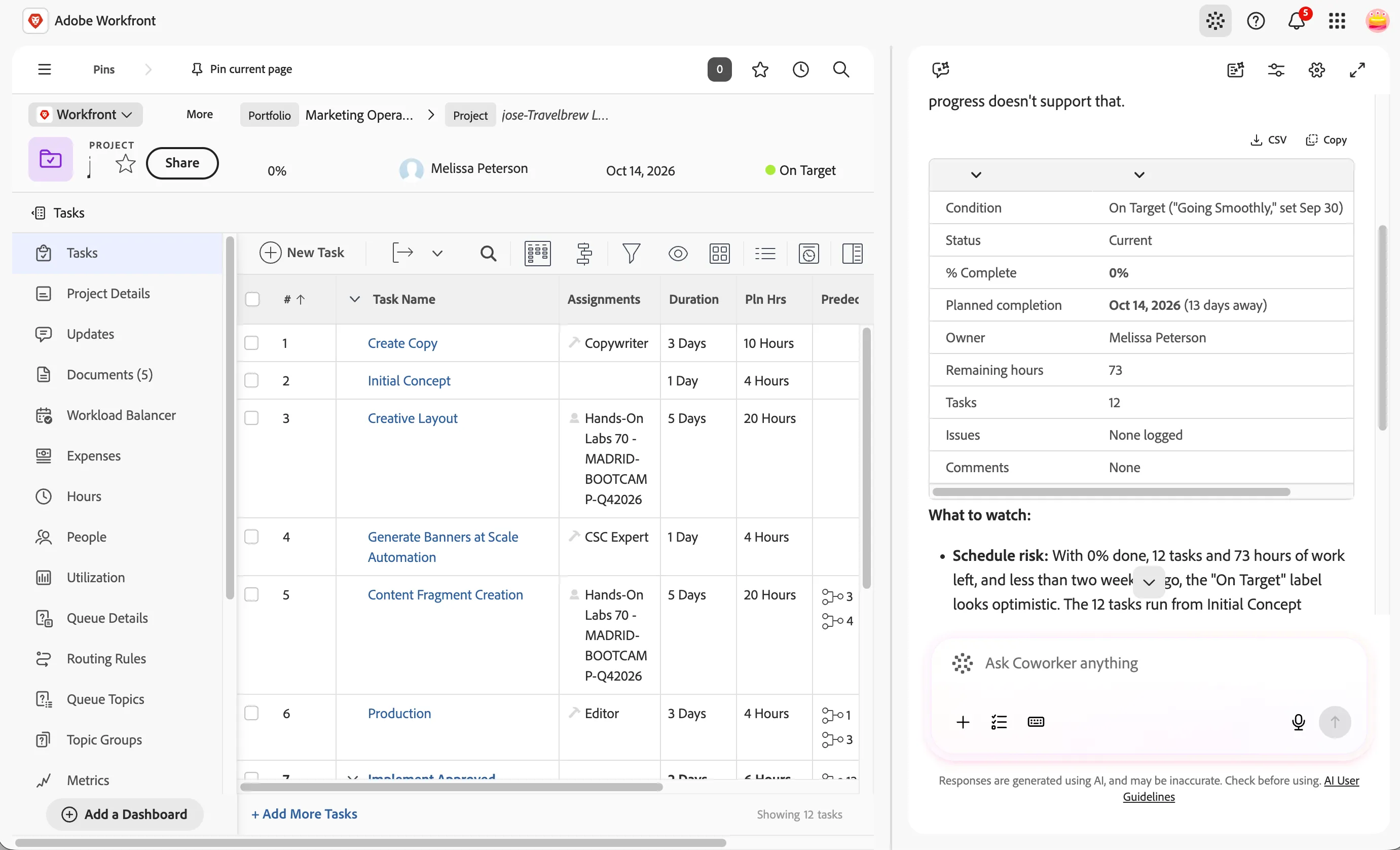Select the checkbox for task 3 Creative Layout
This screenshot has width=1400, height=850.
pos(251,418)
